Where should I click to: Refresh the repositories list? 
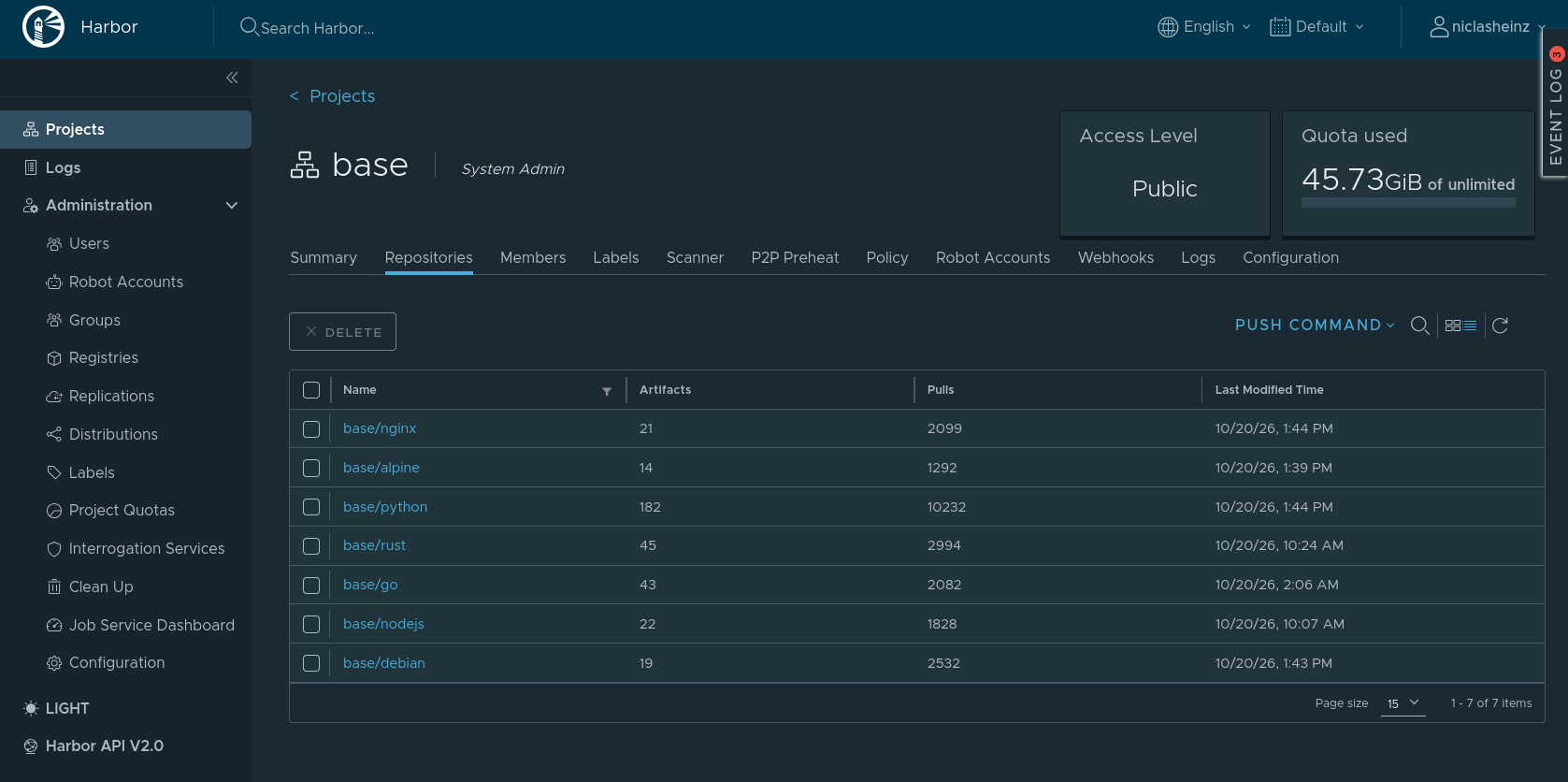point(1500,326)
